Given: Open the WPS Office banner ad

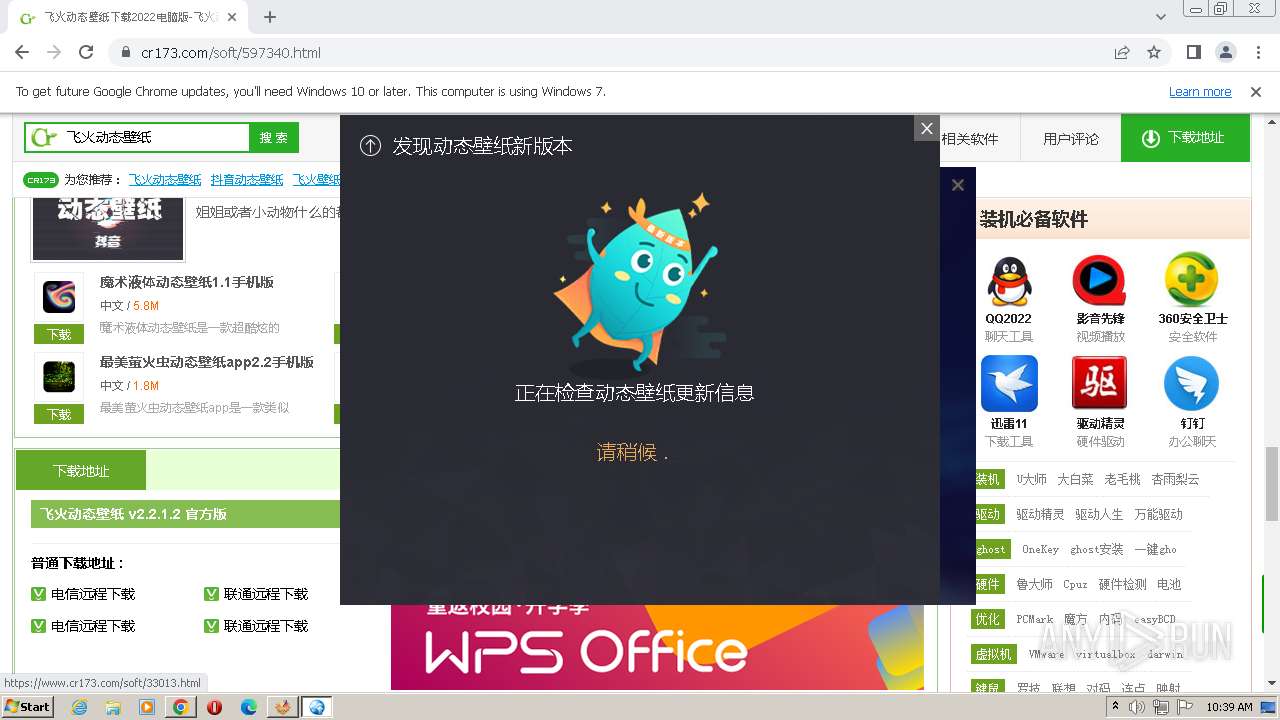Looking at the screenshot, I should click(x=657, y=647).
